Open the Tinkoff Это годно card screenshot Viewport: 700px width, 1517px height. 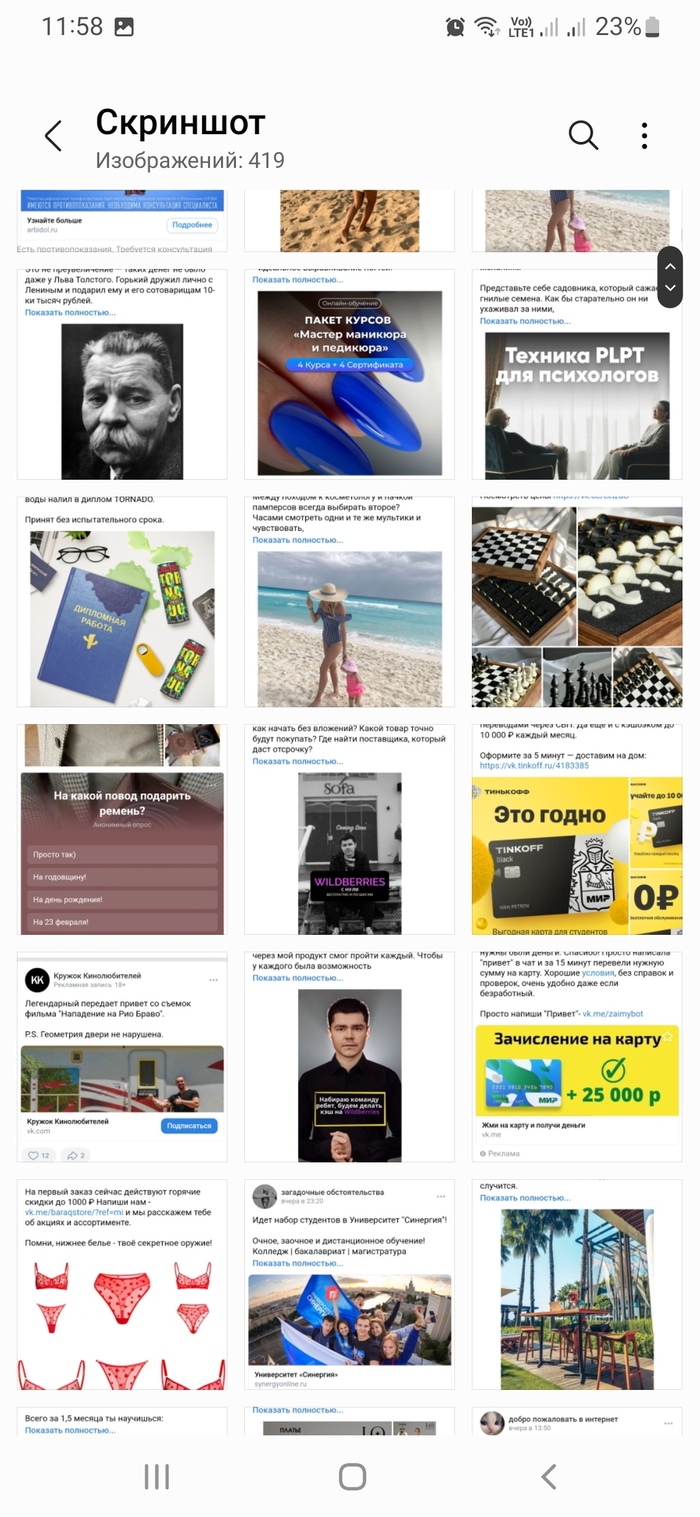click(577, 830)
